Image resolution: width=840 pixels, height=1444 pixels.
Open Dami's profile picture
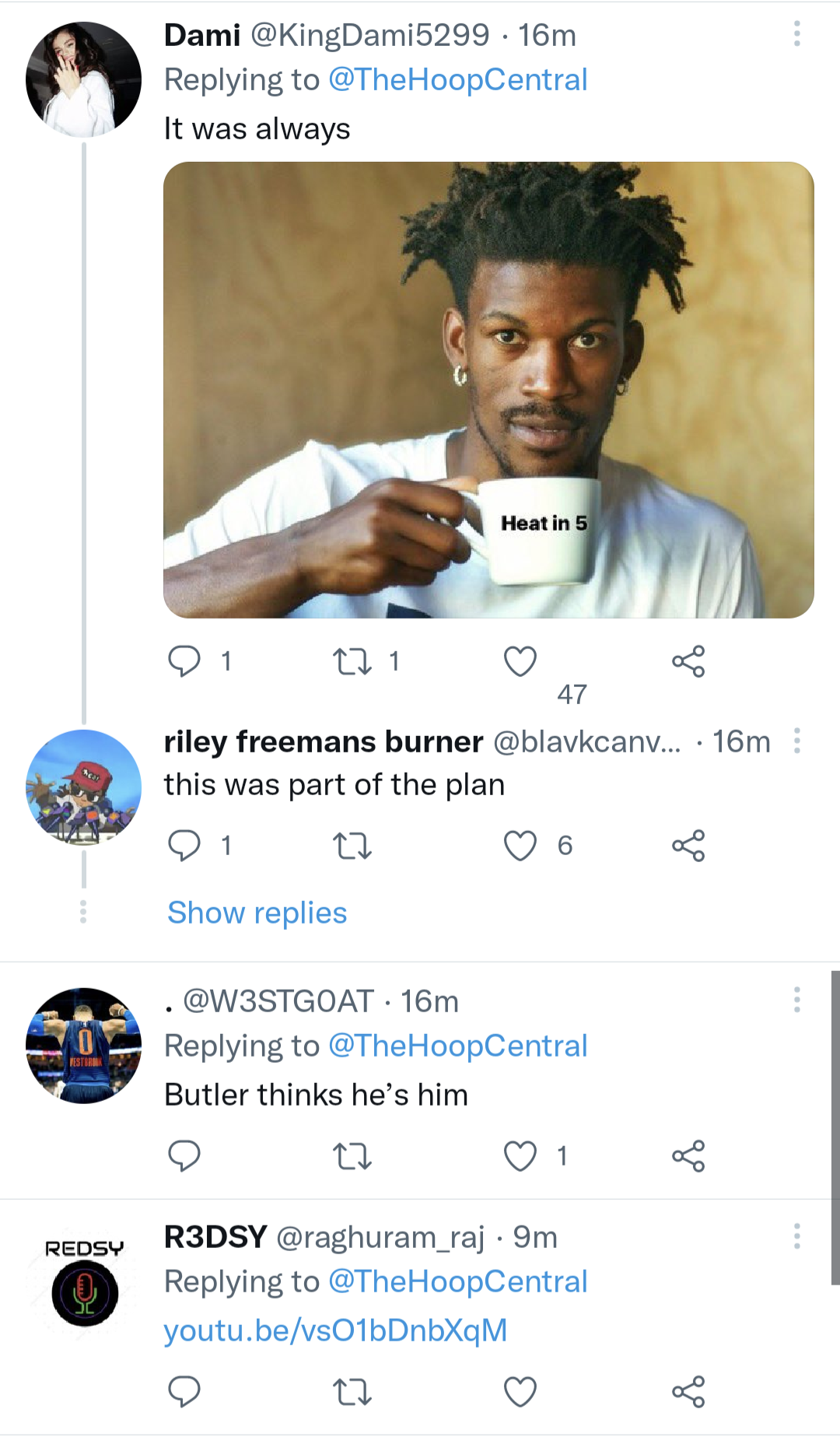tap(84, 80)
